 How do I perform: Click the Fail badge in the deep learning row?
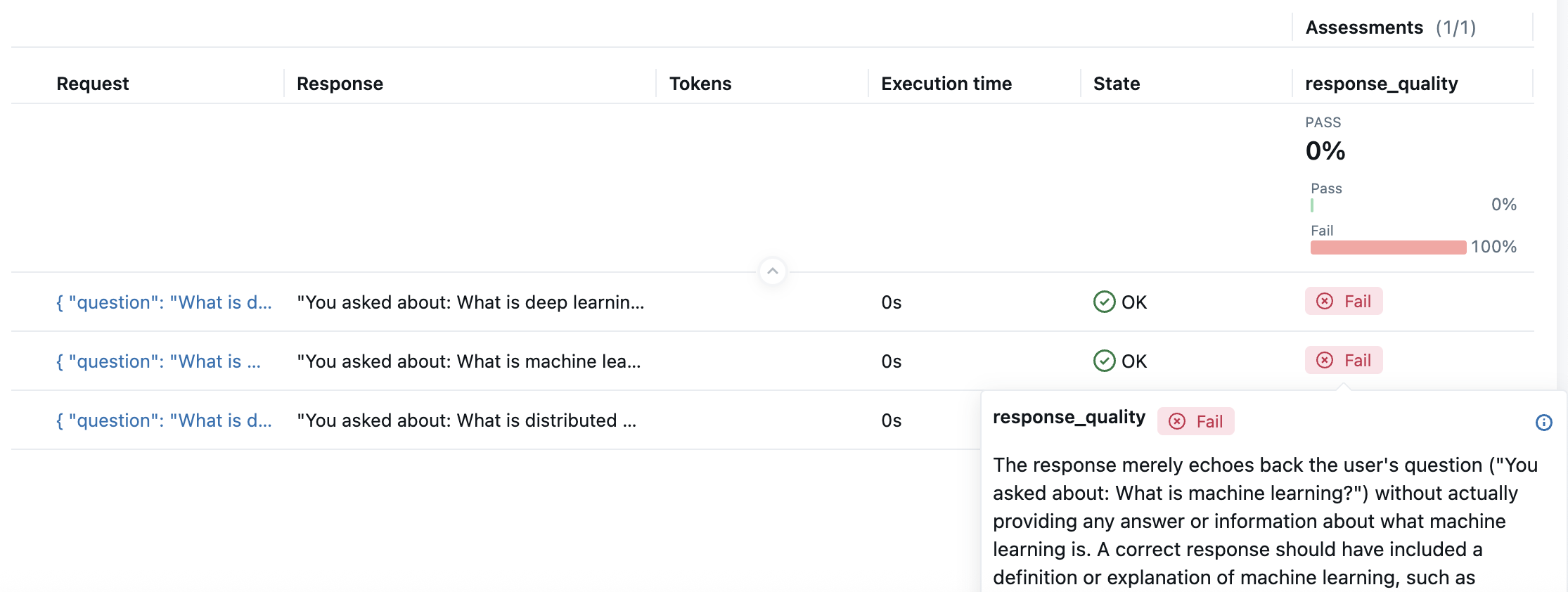(x=1343, y=302)
